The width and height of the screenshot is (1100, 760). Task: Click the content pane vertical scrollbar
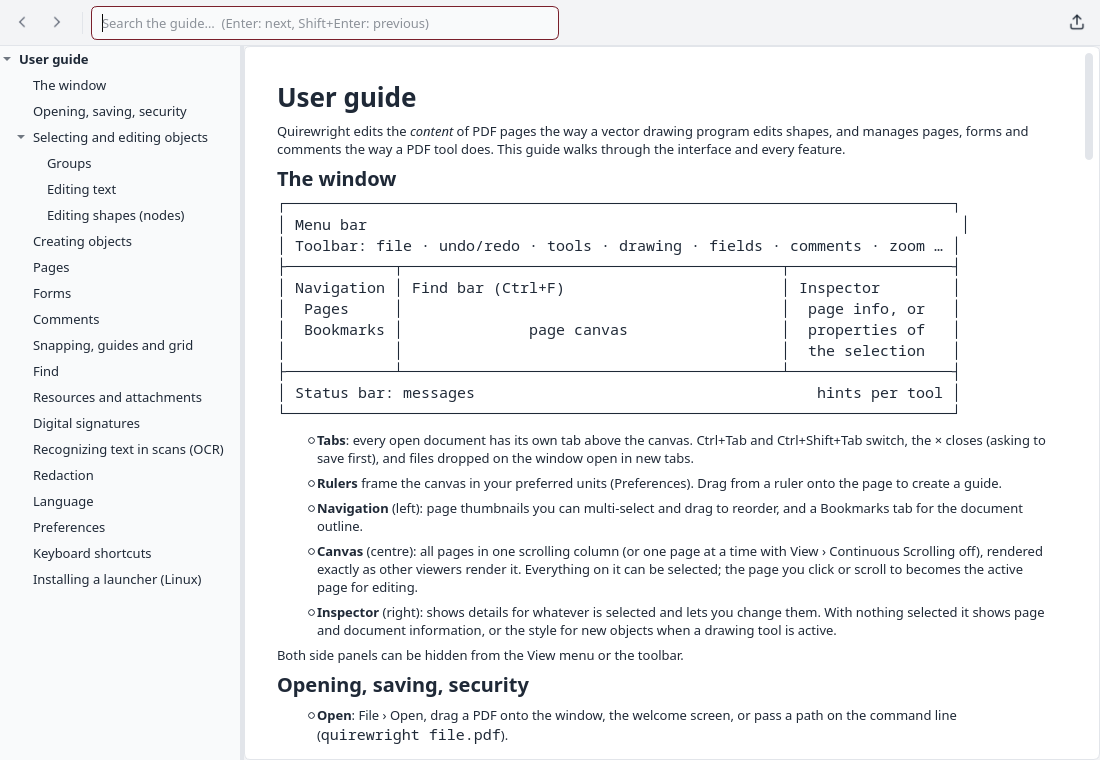coord(1089,107)
